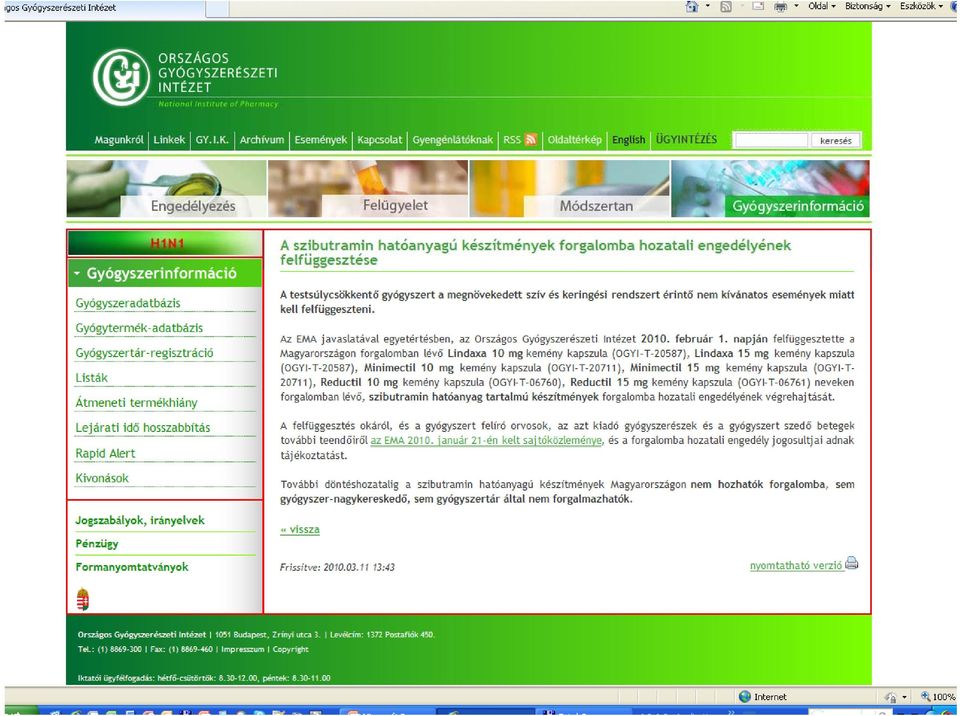Click the printer icon beside nyomtatható verzió
960x716 pixels.
click(x=852, y=563)
